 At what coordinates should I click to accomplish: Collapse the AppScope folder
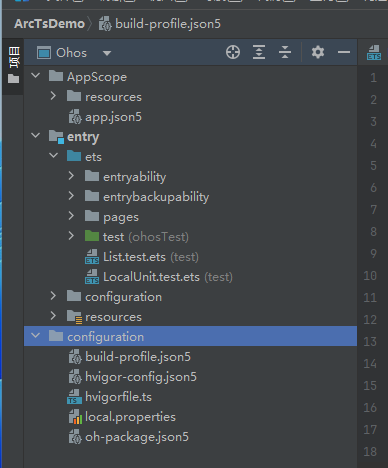[36, 76]
